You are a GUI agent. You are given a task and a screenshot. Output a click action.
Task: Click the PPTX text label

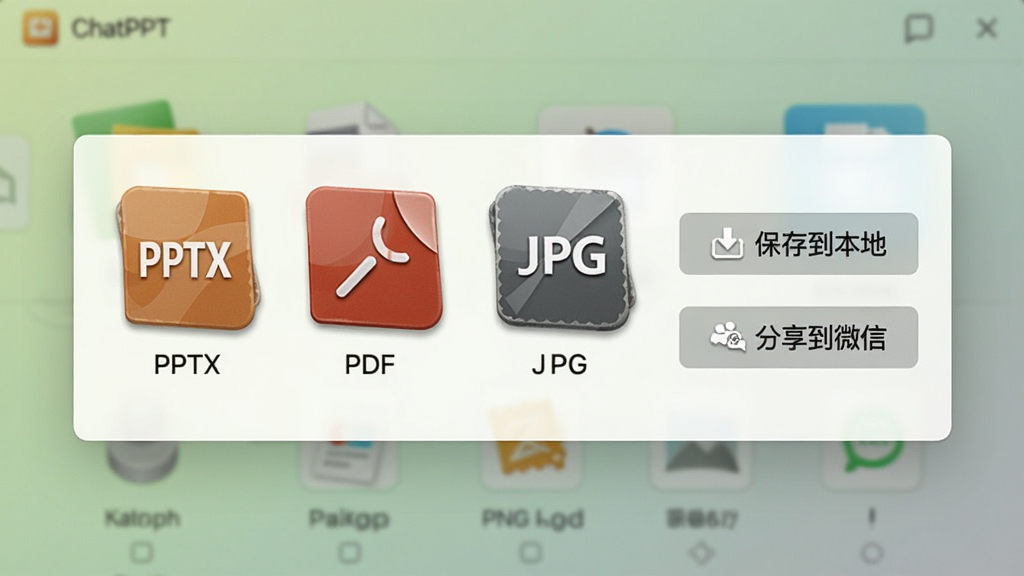click(x=187, y=364)
